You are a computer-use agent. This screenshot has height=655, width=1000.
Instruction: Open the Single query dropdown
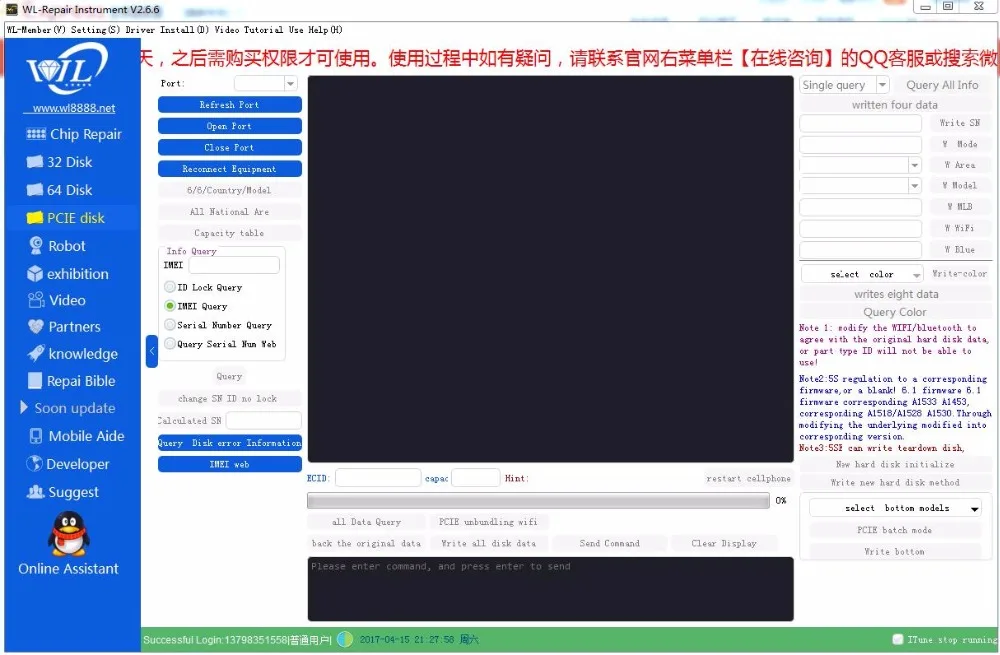point(882,85)
